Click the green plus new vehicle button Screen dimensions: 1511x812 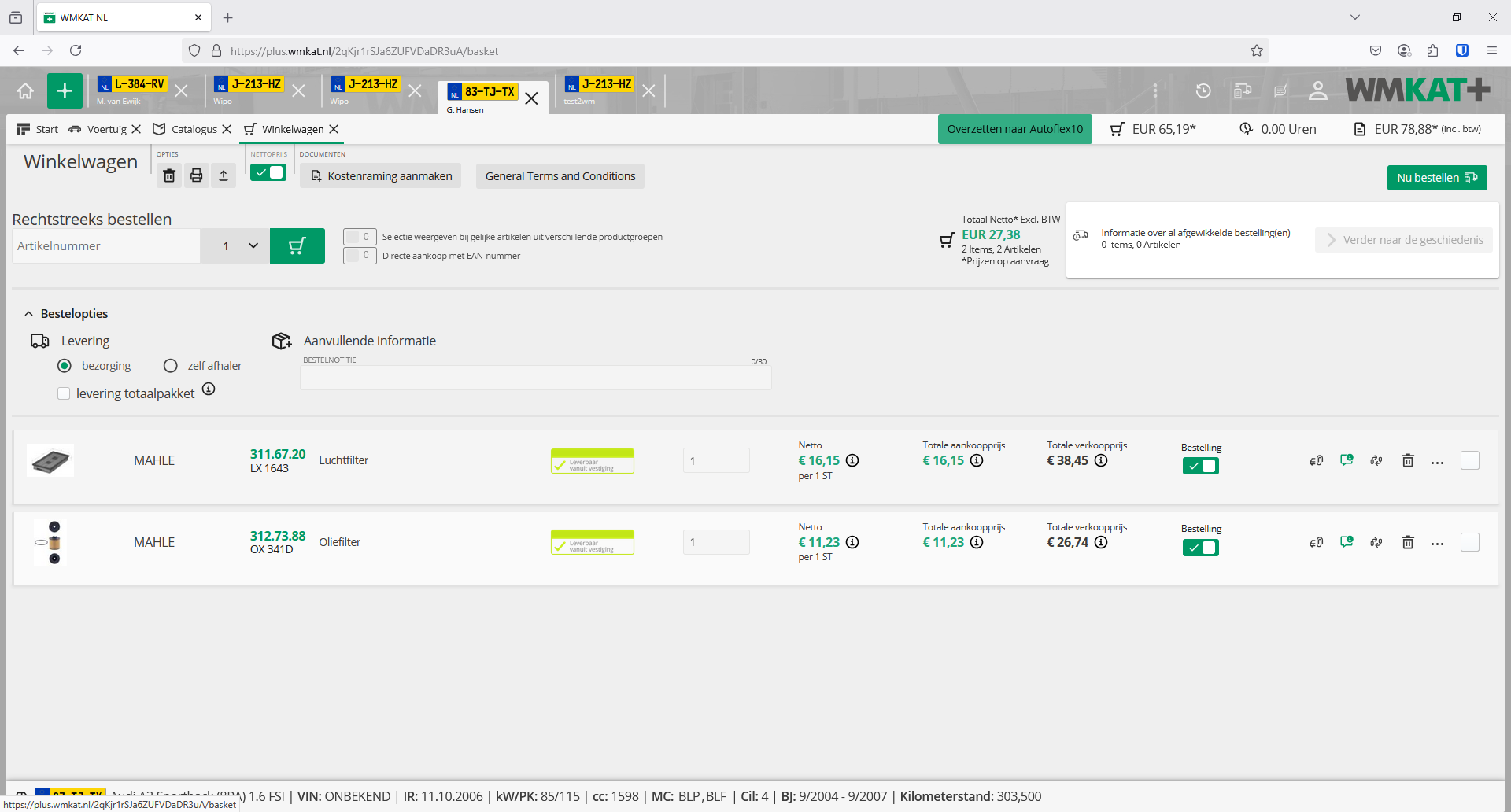click(x=65, y=90)
